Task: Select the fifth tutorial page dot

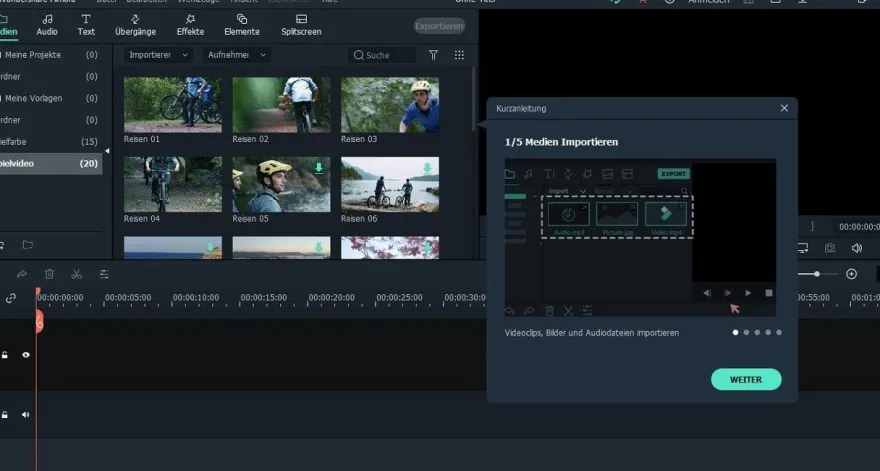Action: click(x=778, y=332)
